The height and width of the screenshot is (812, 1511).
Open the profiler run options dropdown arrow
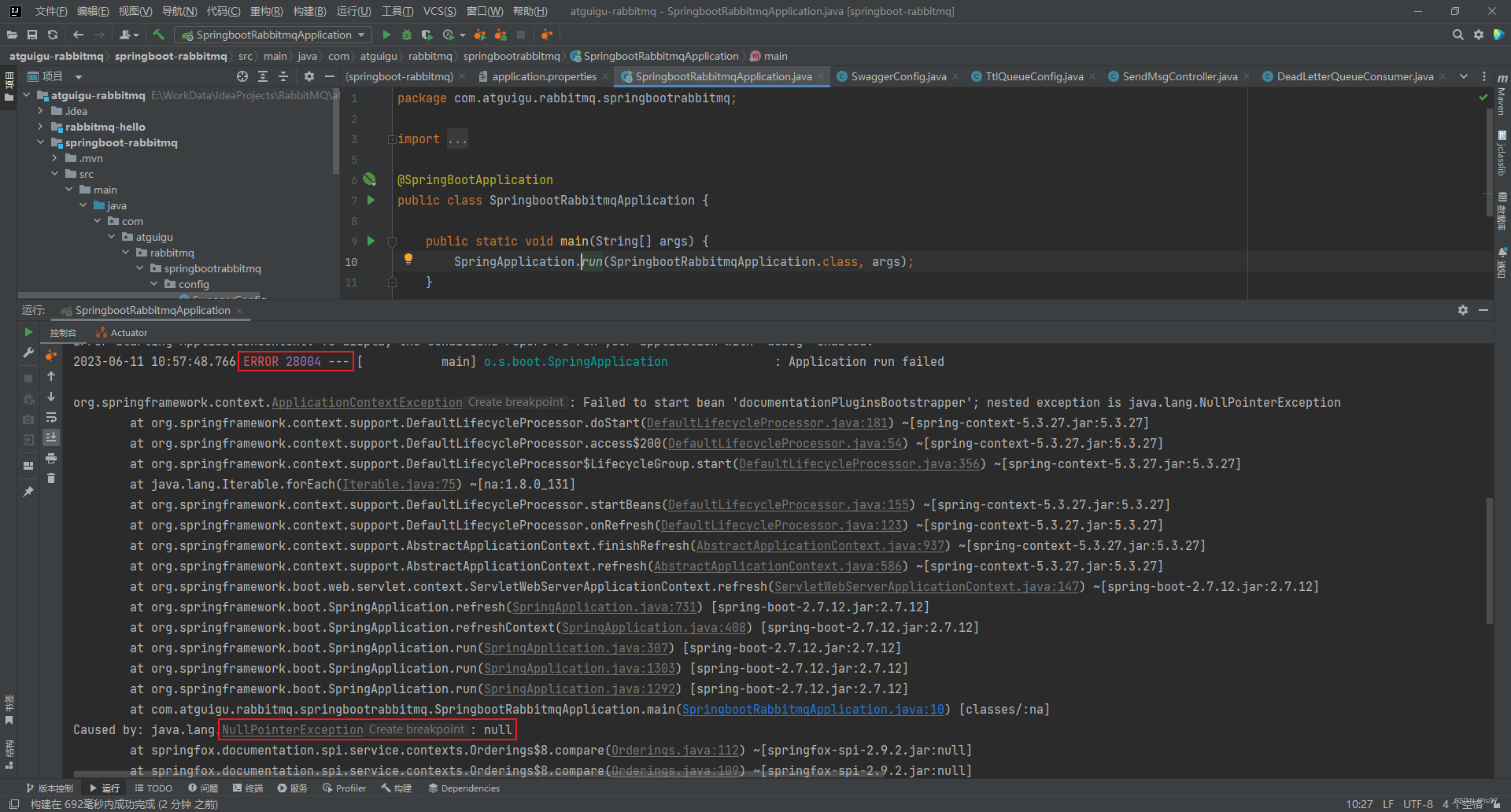pos(463,35)
